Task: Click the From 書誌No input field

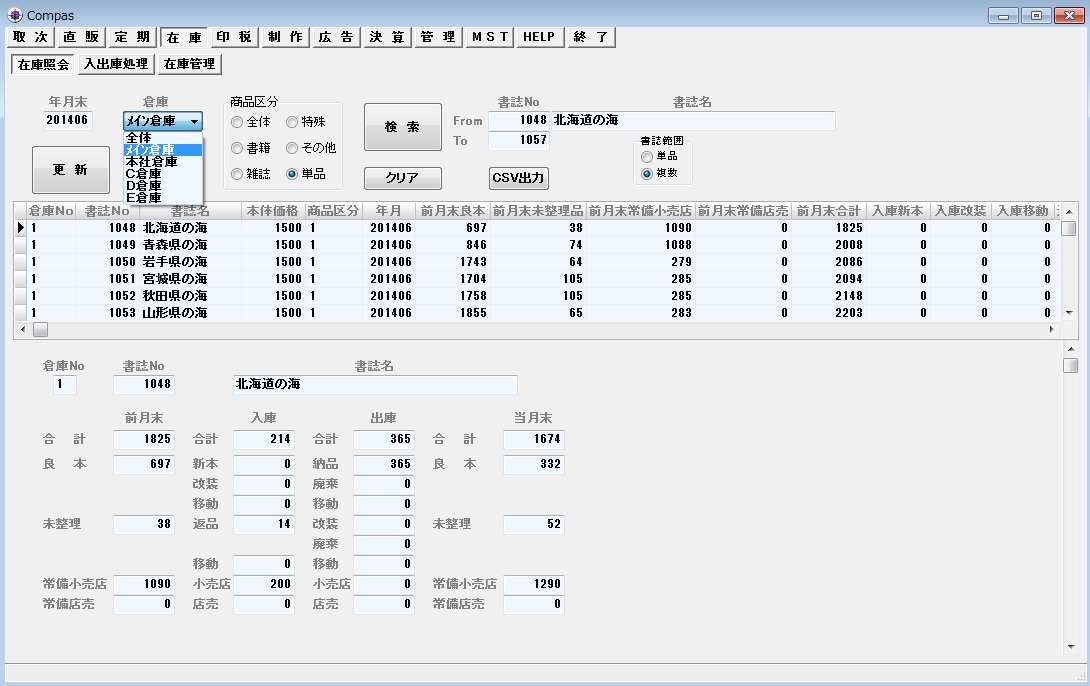Action: tap(519, 120)
